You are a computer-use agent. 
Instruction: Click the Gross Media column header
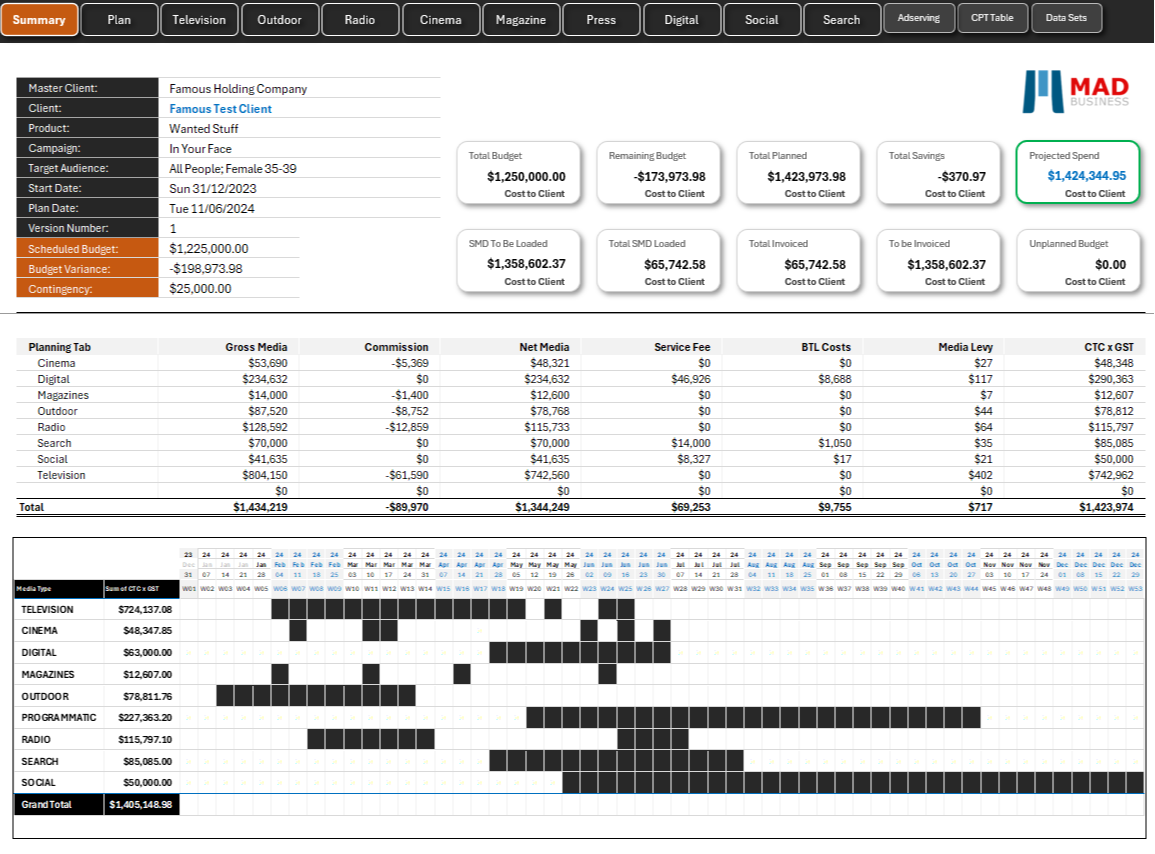pyautogui.click(x=256, y=347)
